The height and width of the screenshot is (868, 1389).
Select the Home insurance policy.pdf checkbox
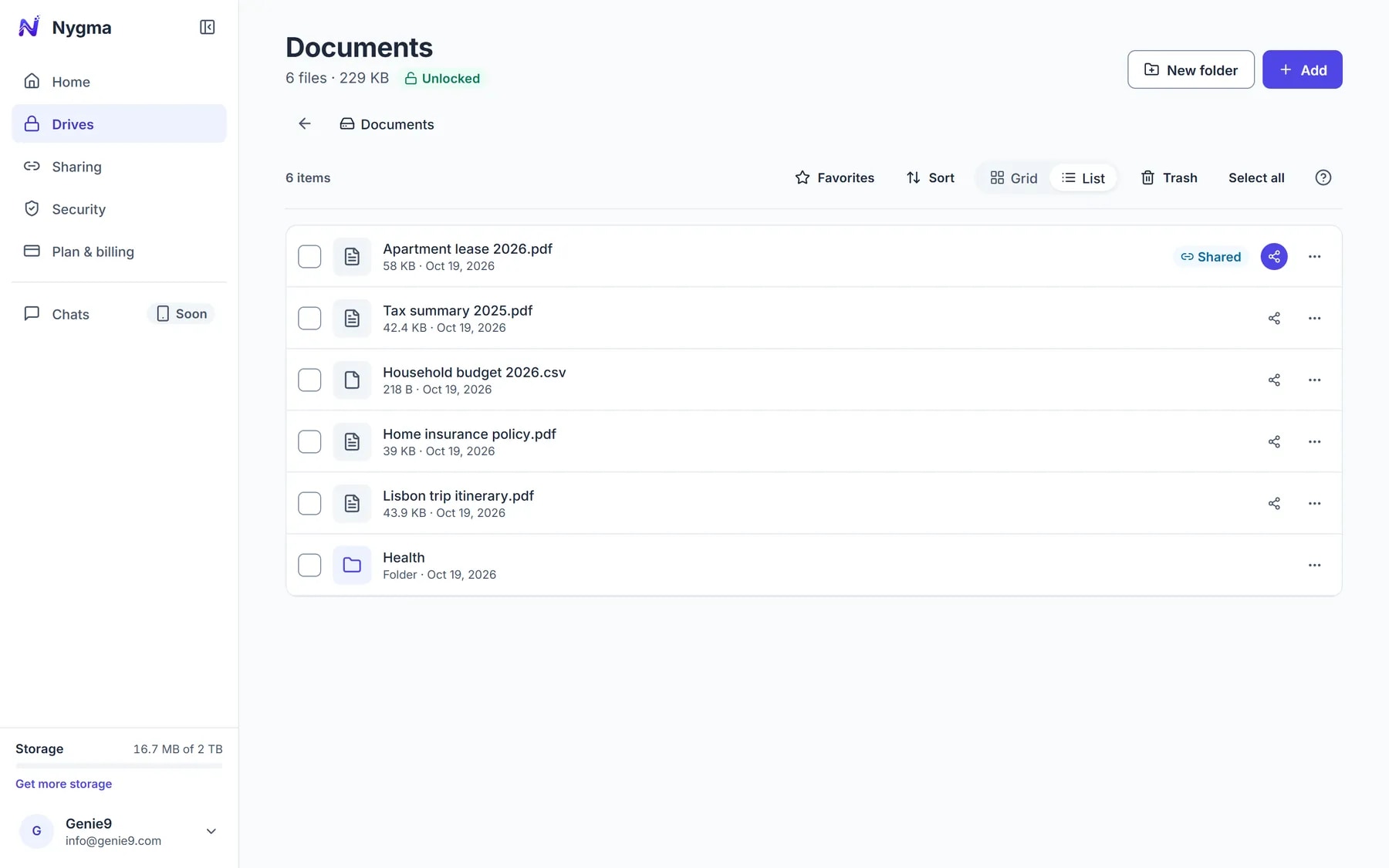pyautogui.click(x=309, y=441)
